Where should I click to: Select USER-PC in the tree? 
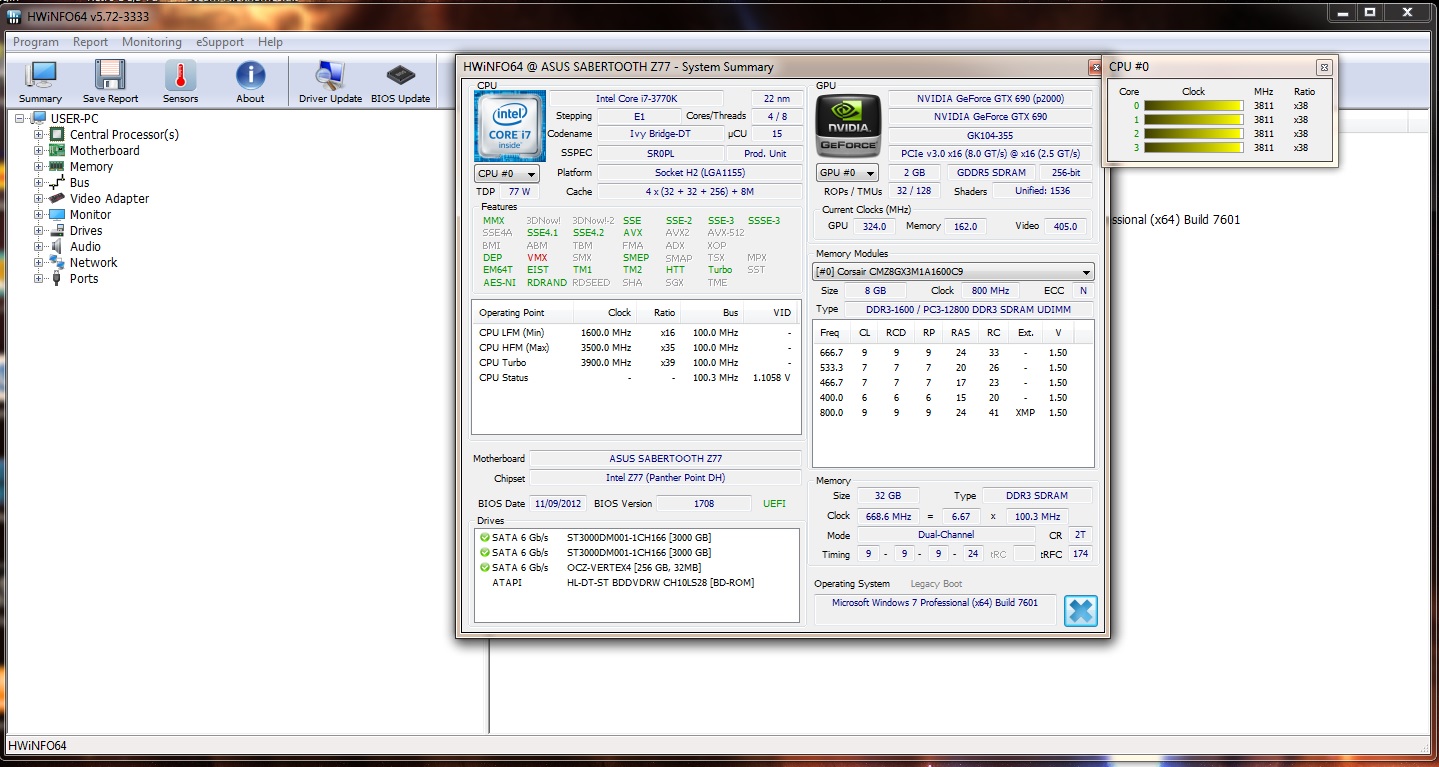[x=75, y=118]
